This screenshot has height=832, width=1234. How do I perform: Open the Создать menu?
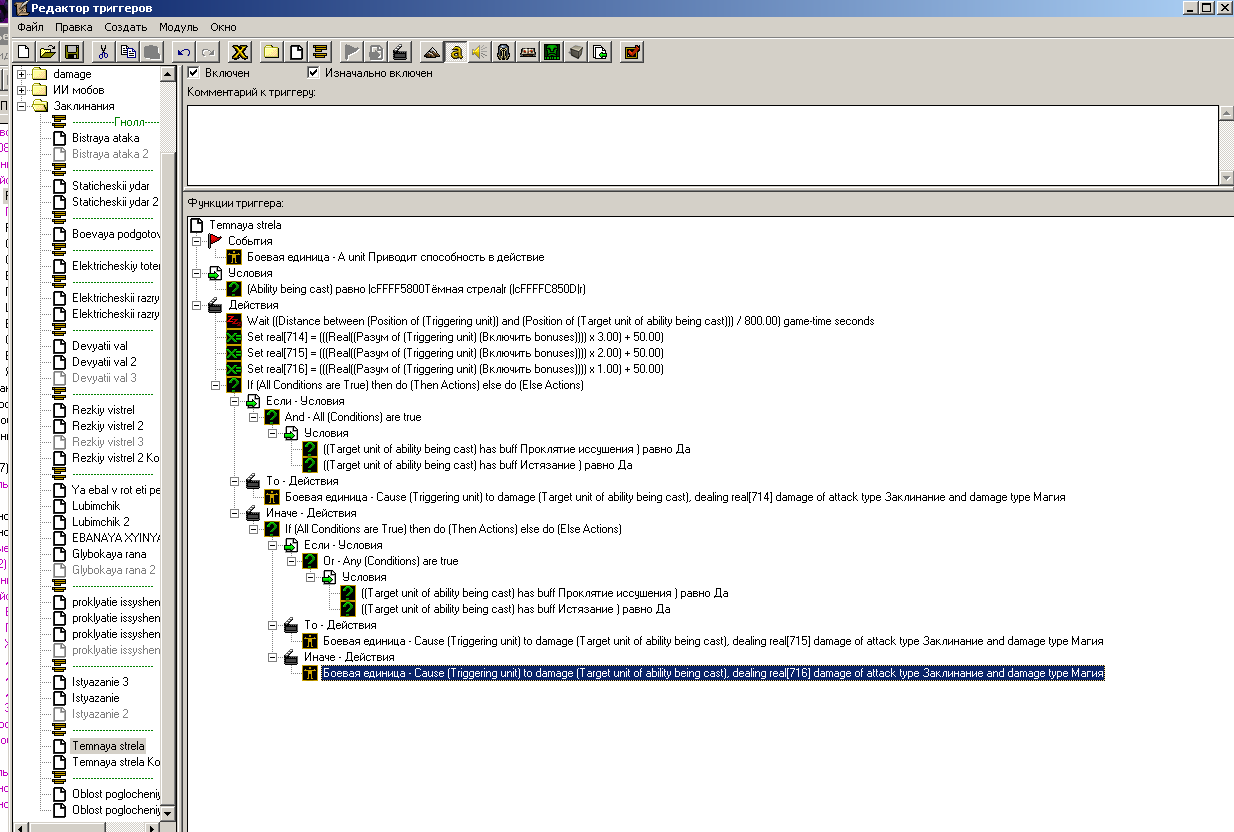125,27
